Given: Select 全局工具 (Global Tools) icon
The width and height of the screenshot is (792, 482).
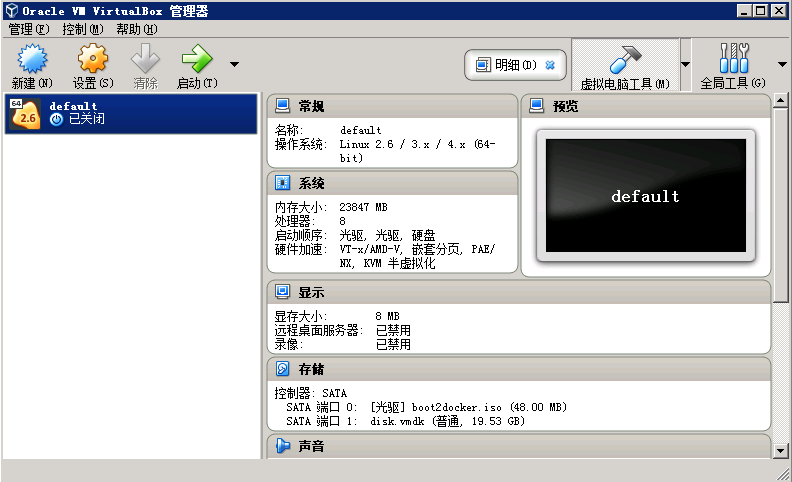Looking at the screenshot, I should 734,58.
